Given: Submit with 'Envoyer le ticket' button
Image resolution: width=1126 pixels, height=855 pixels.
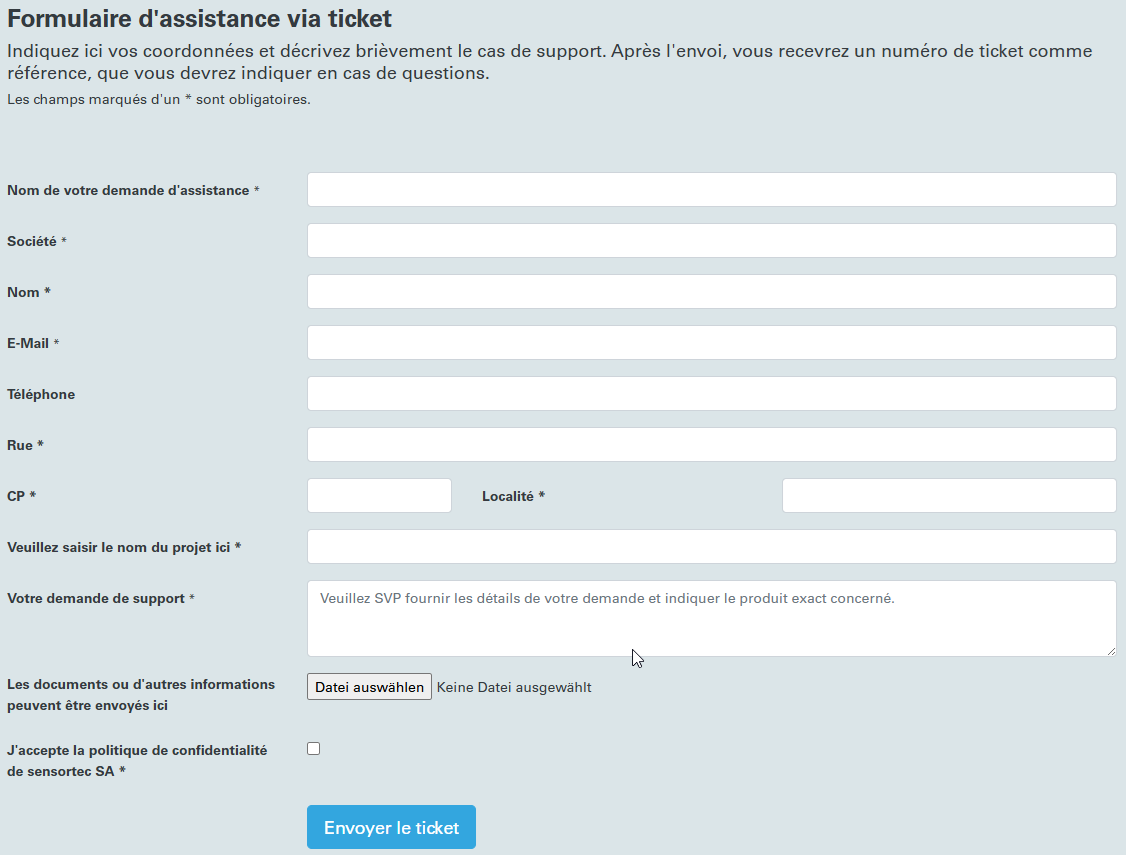Looking at the screenshot, I should pyautogui.click(x=391, y=827).
